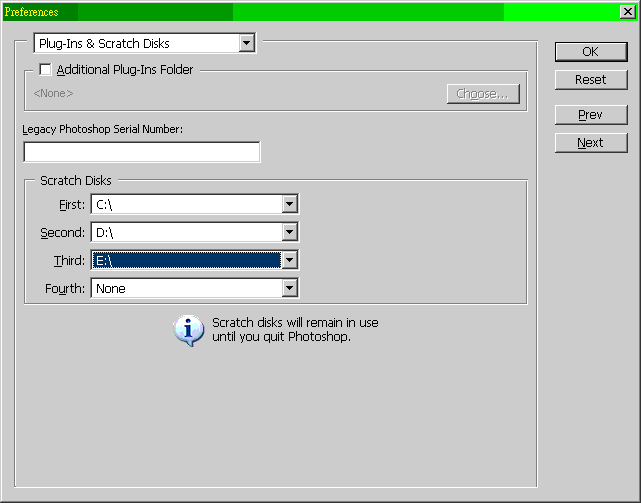
Task: Expand the First scratch disk dropdown
Action: coord(289,204)
